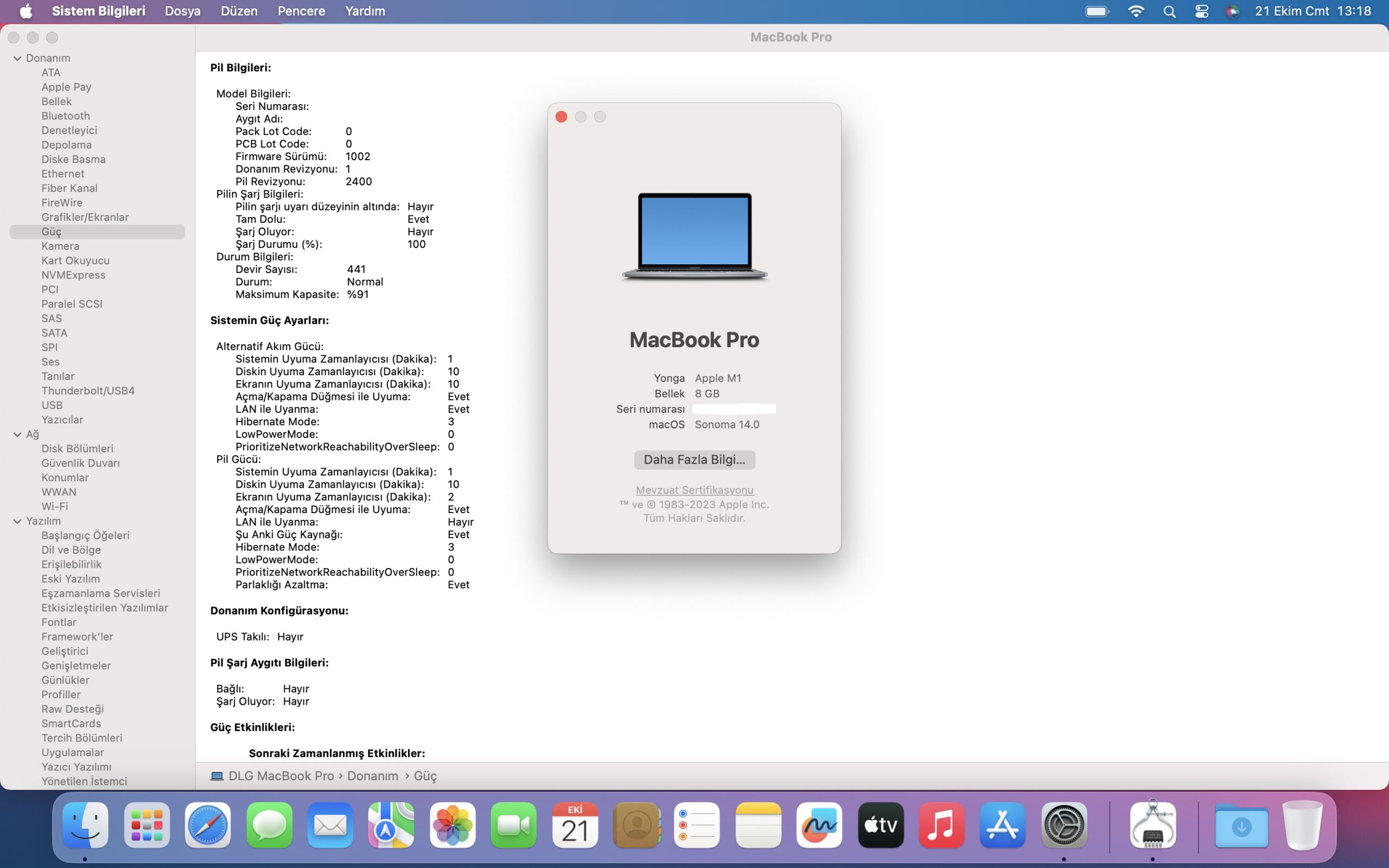The width and height of the screenshot is (1389, 868).
Task: Open Calendar showing 21 in Dock
Action: tap(575, 826)
